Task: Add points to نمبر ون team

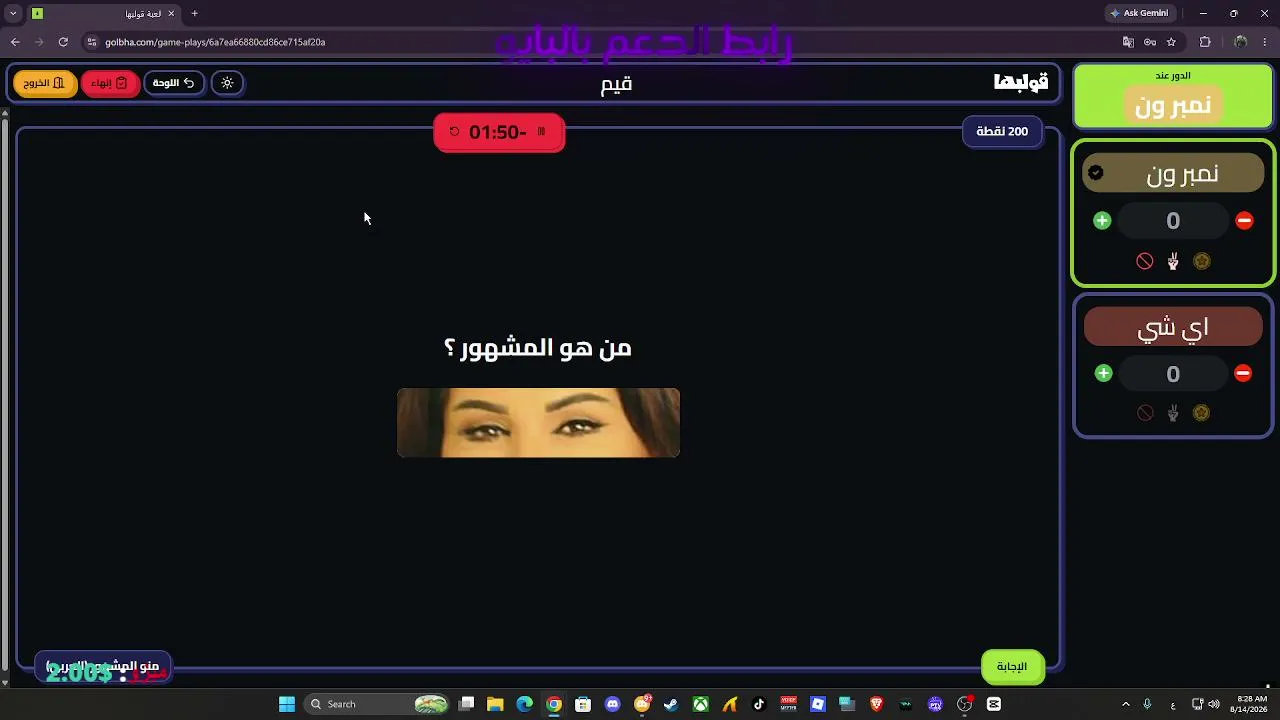Action: (1102, 221)
